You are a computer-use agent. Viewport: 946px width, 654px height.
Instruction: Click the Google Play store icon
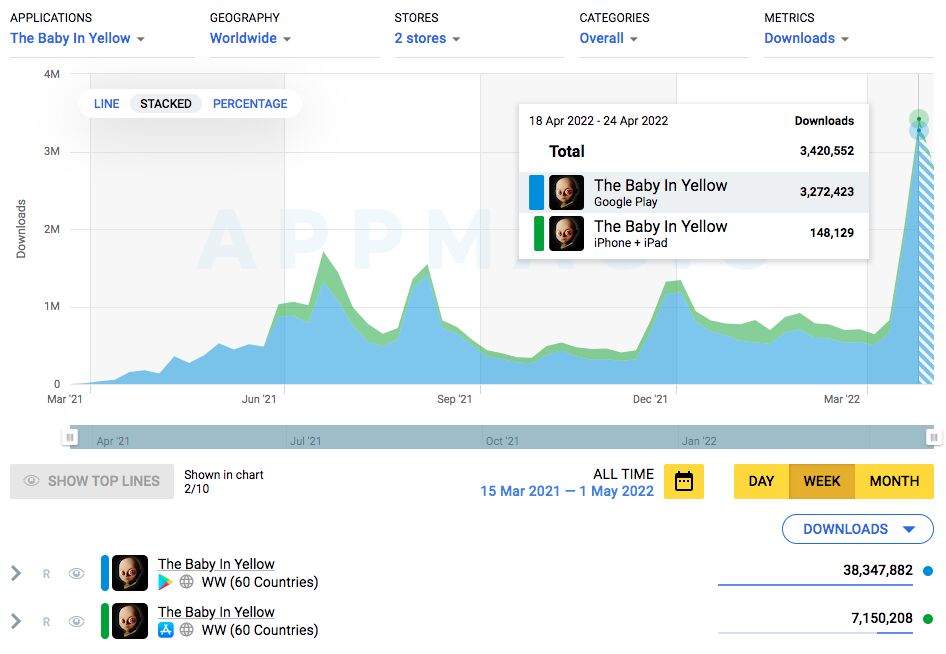[165, 582]
